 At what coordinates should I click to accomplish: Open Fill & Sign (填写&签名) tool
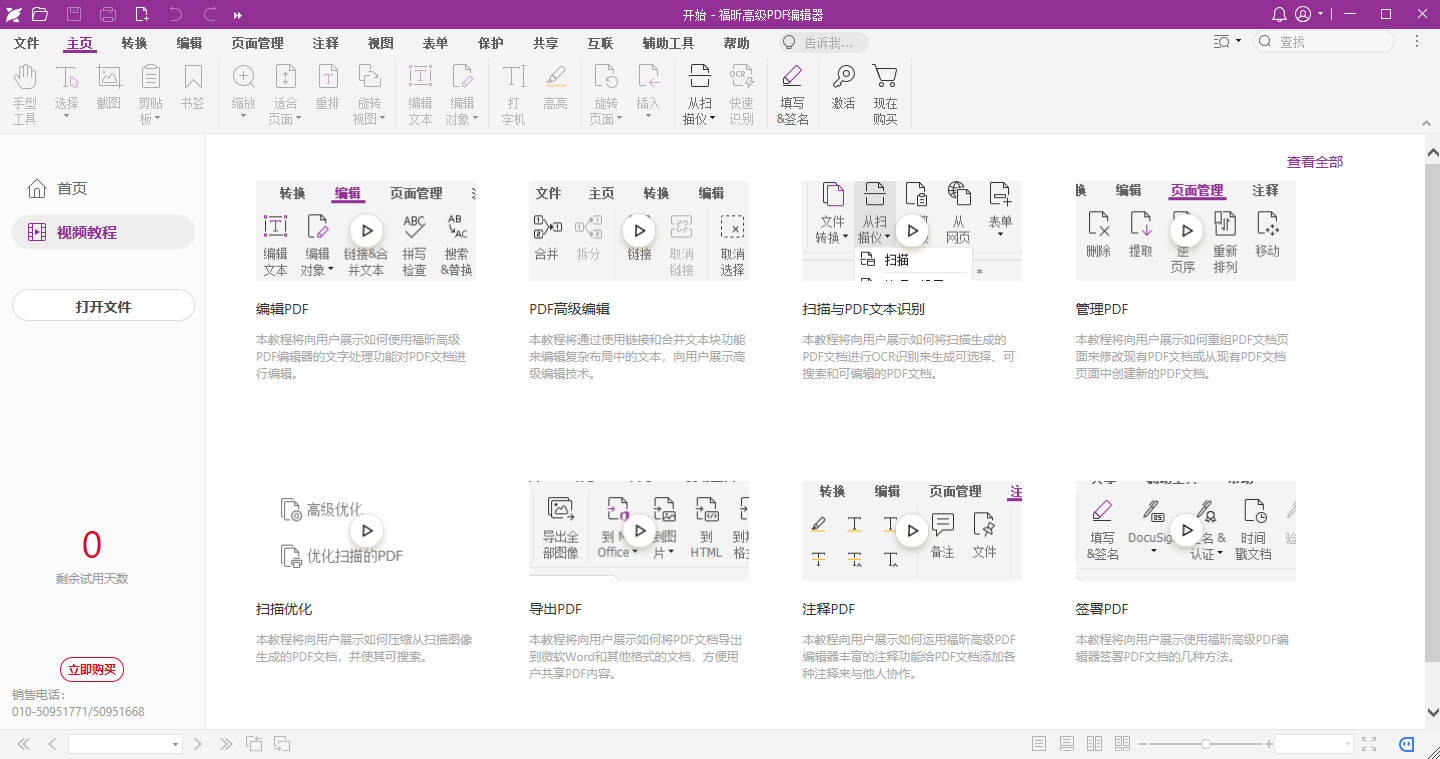(792, 94)
